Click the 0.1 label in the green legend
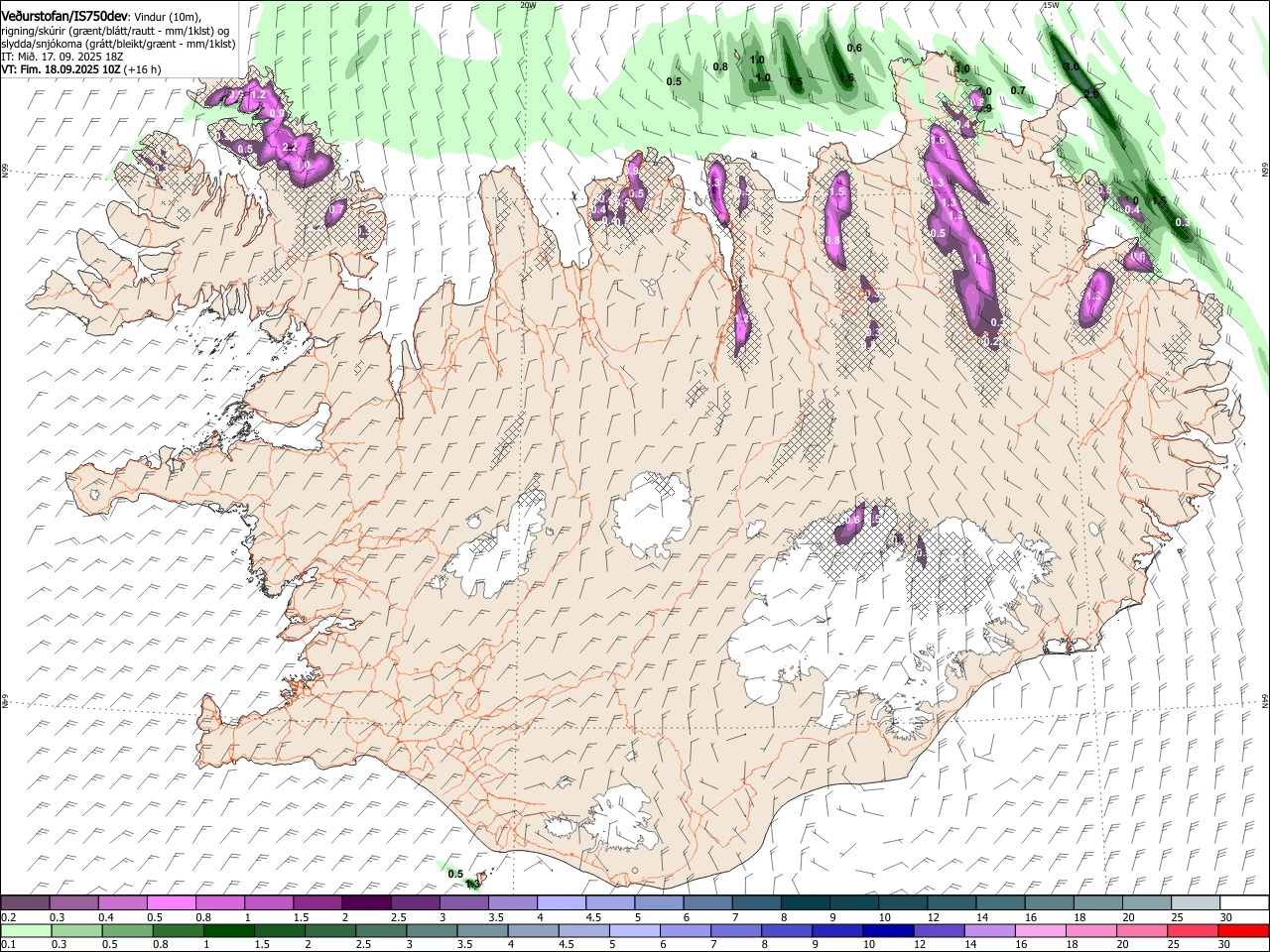Screen dimensions: 1270x952 tap(8, 944)
